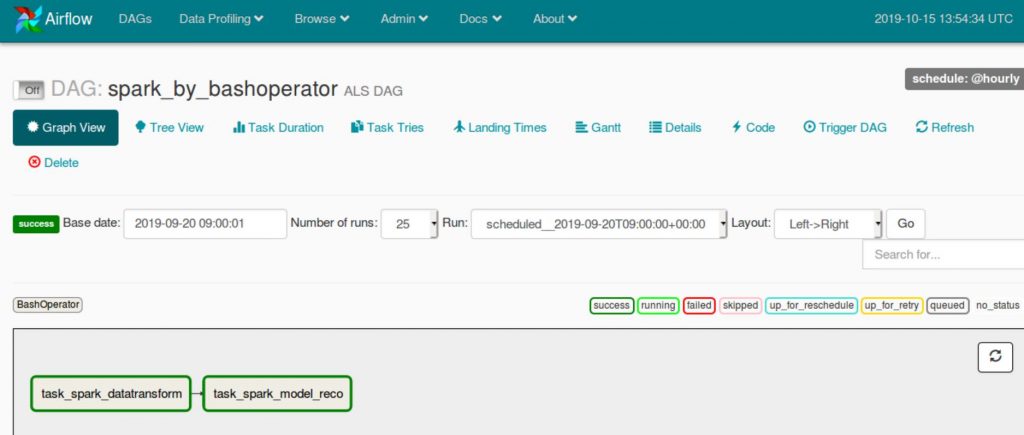
Task: Open the Layout Left->Right dropdown
Action: click(828, 224)
